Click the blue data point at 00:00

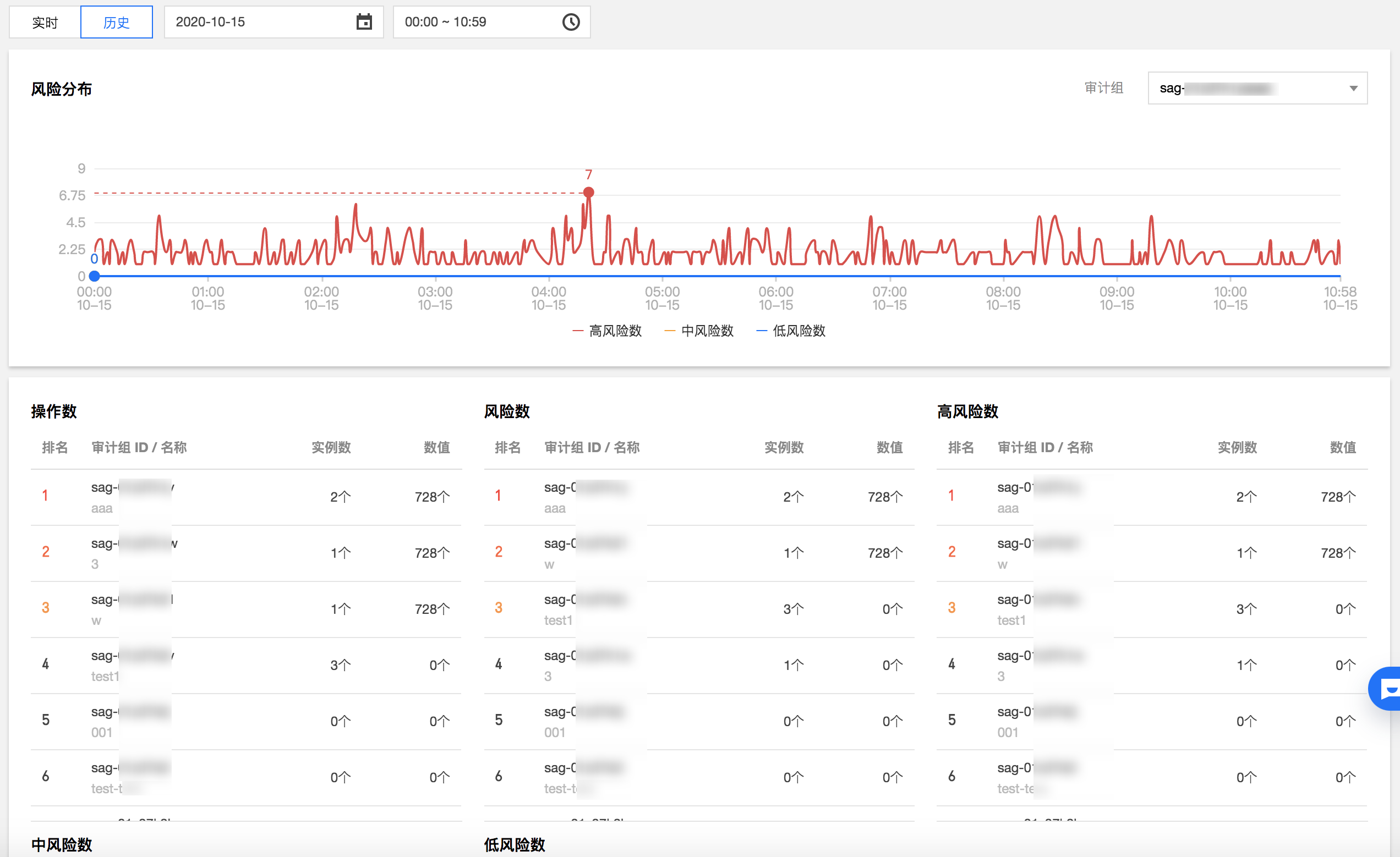pyautogui.click(x=94, y=276)
